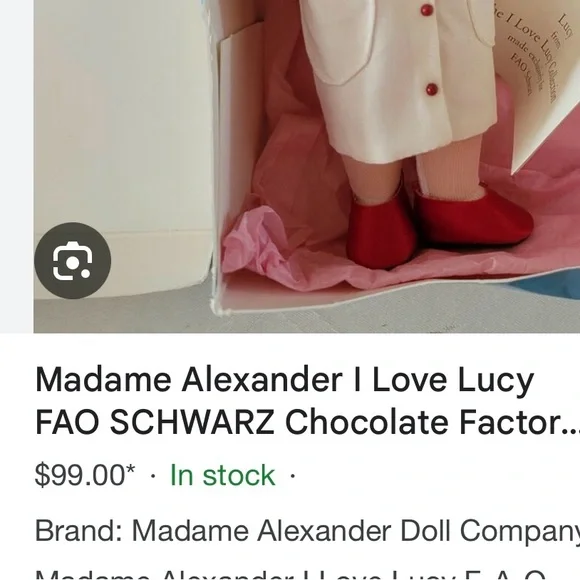Image resolution: width=580 pixels, height=580 pixels.
Task: Open the Madame Alexander I Love Lucy title
Action: pos(284,380)
